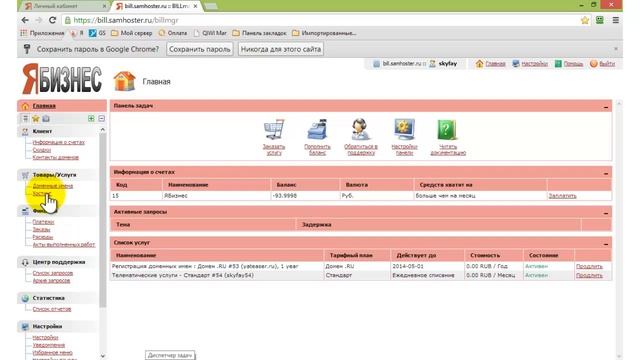
Task: Open the Мой сервер bookmark folder
Action: point(131,33)
